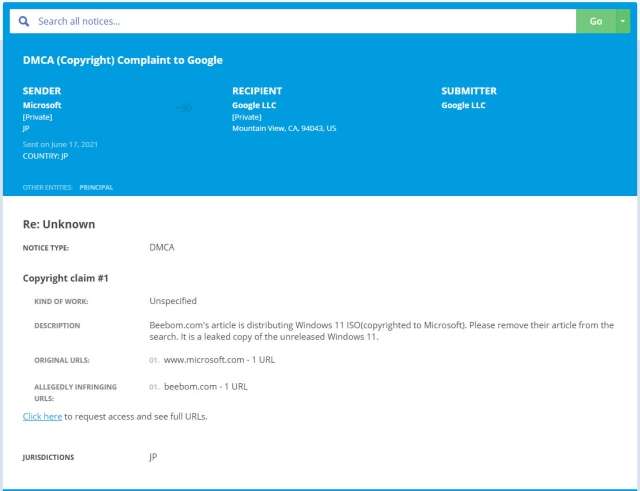Click the DMCA notice type value
This screenshot has height=491, width=640.
[162, 247]
